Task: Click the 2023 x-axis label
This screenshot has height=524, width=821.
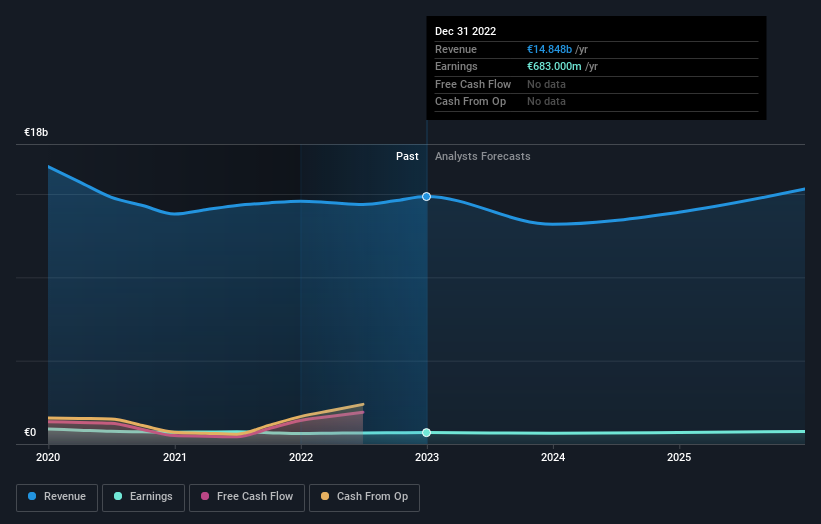Action: (x=427, y=457)
